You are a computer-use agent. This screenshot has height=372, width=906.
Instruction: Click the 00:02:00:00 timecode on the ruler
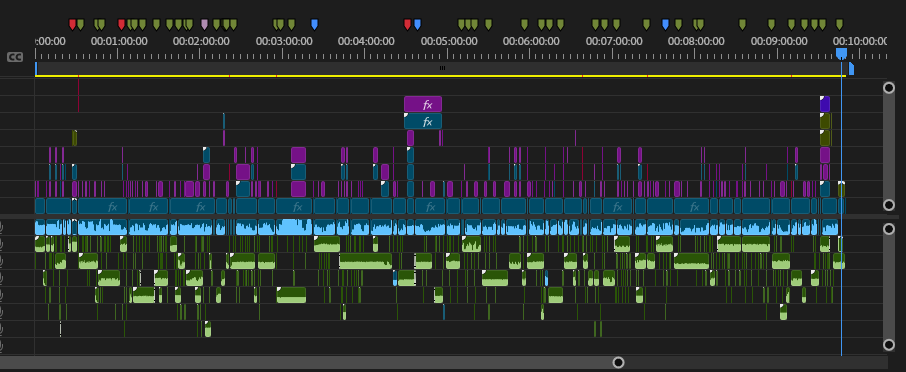(201, 42)
